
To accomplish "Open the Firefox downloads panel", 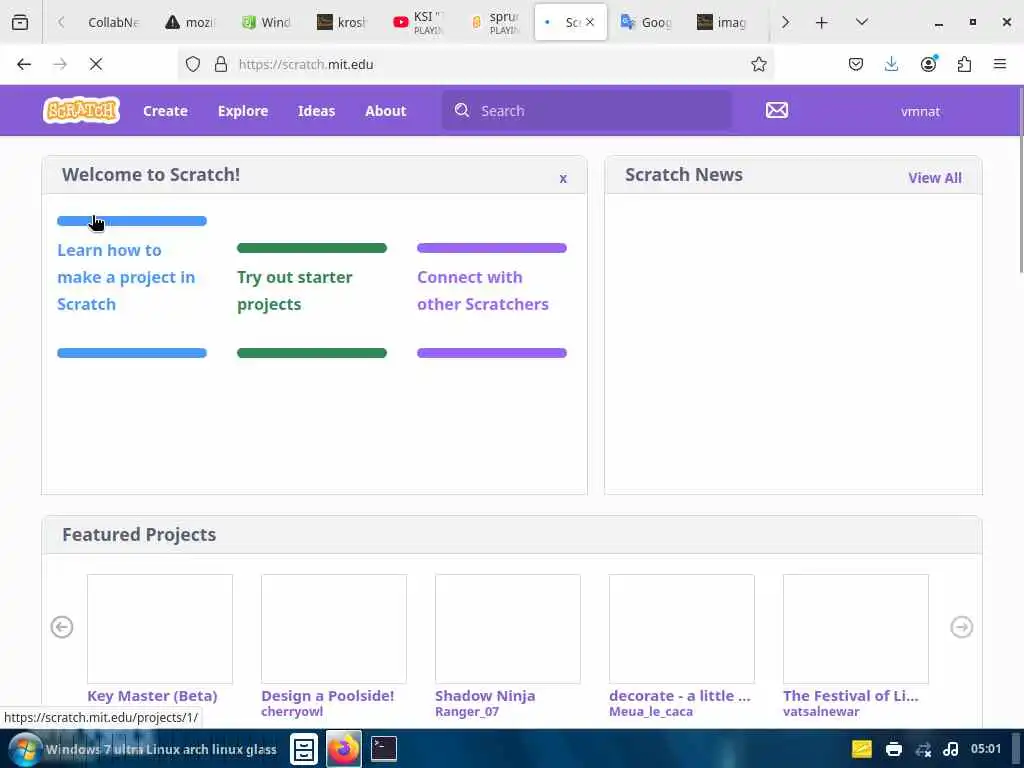I will point(891,64).
